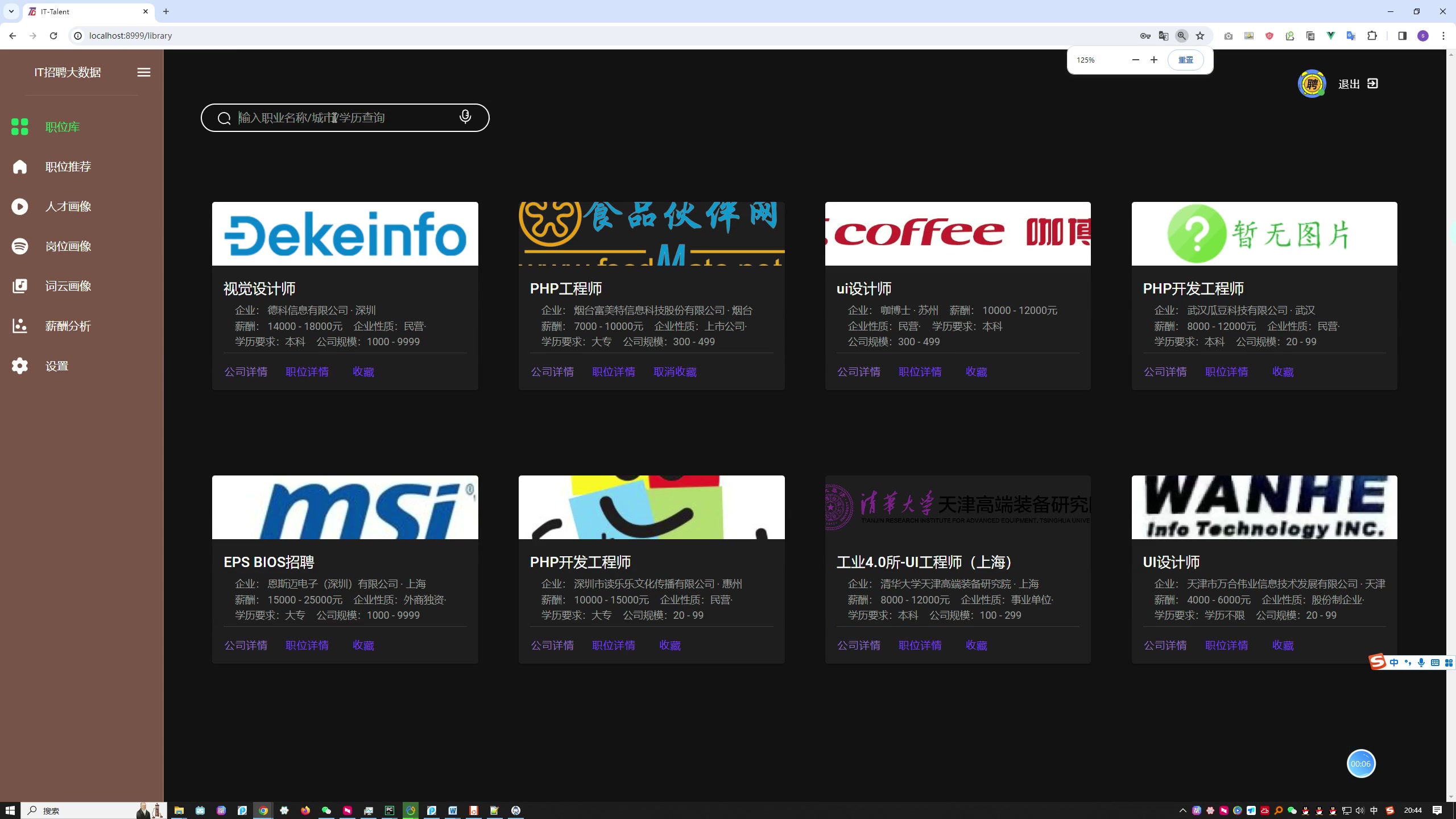This screenshot has width=1456, height=819.
Task: Open a new browser tab
Action: pyautogui.click(x=166, y=11)
